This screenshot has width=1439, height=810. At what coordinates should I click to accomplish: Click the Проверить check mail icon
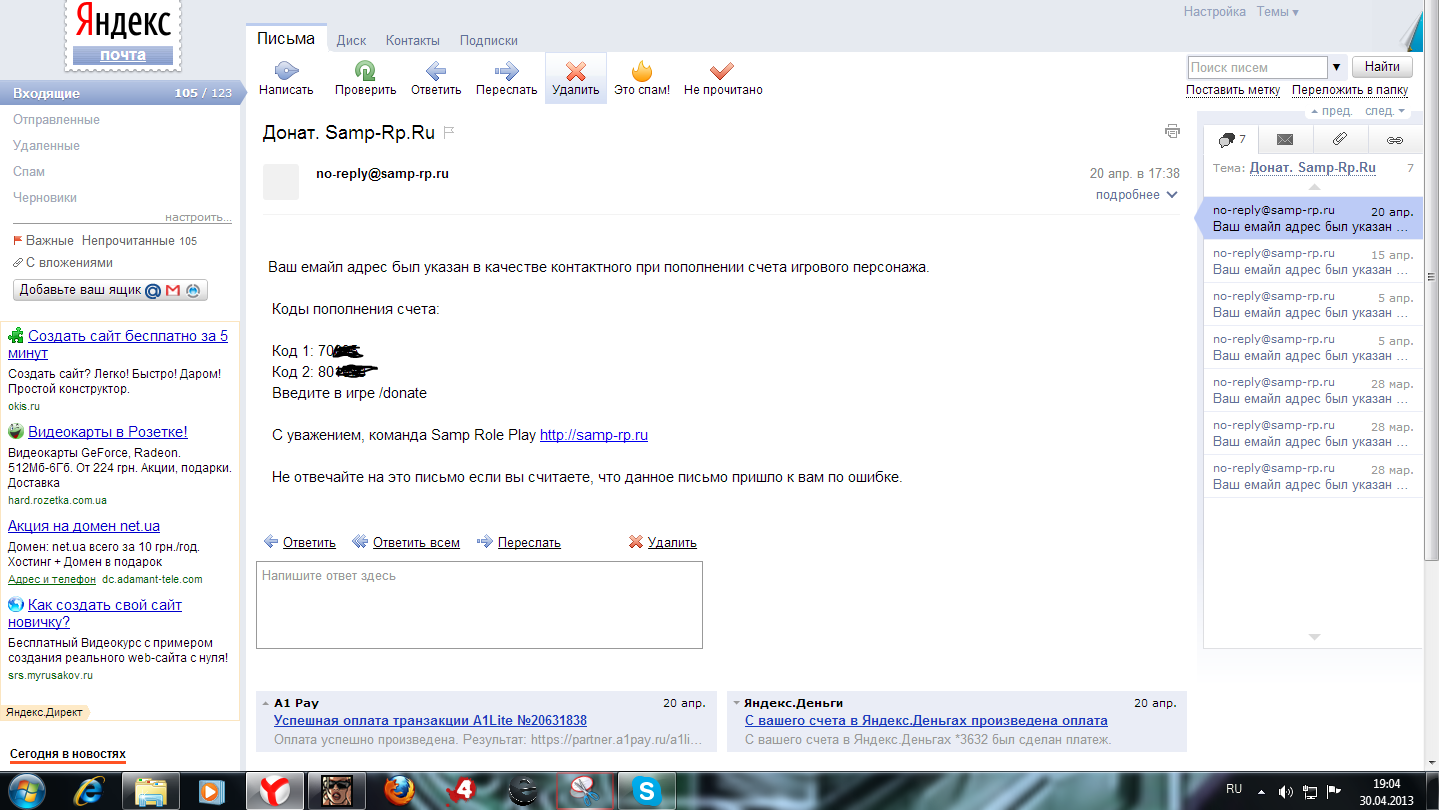point(365,71)
